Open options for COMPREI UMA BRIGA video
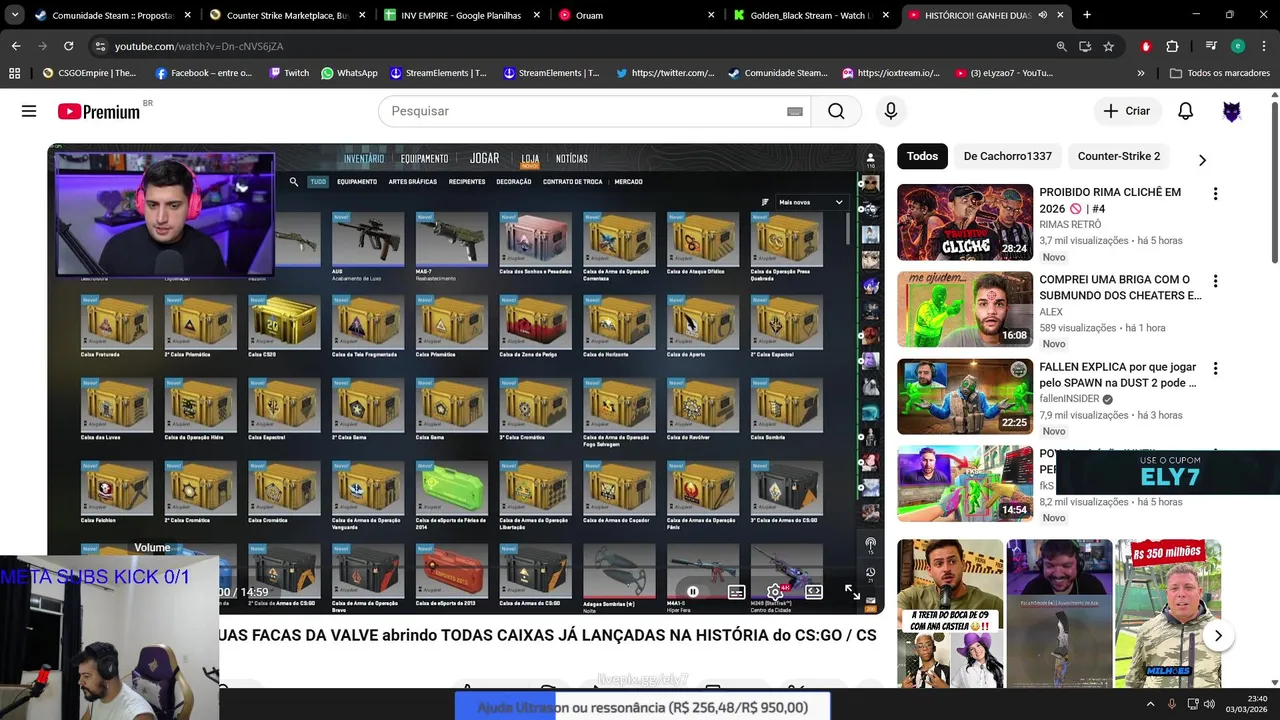The width and height of the screenshot is (1280, 720). click(x=1215, y=282)
